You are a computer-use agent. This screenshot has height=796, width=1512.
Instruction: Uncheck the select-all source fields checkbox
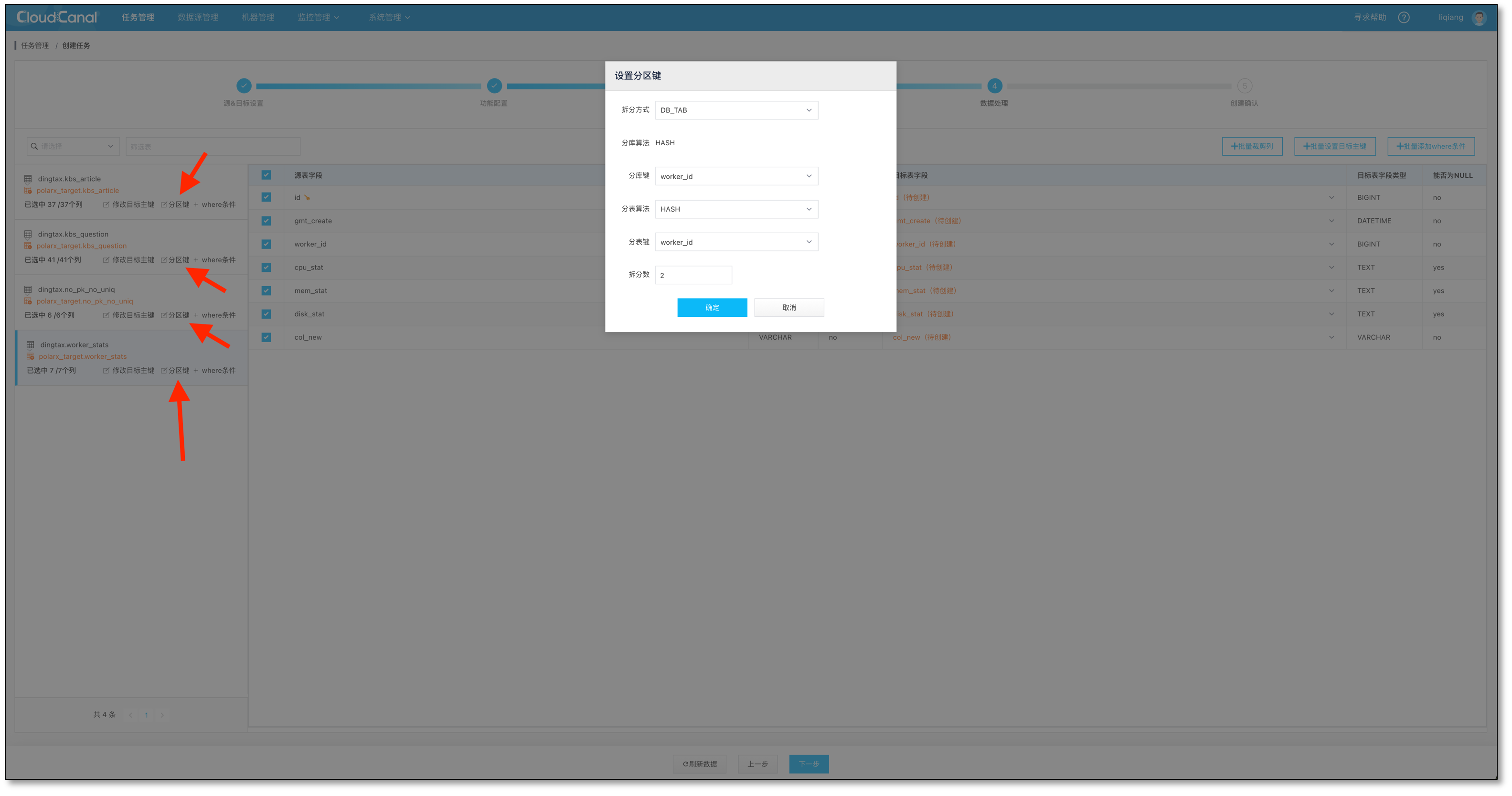tap(266, 175)
